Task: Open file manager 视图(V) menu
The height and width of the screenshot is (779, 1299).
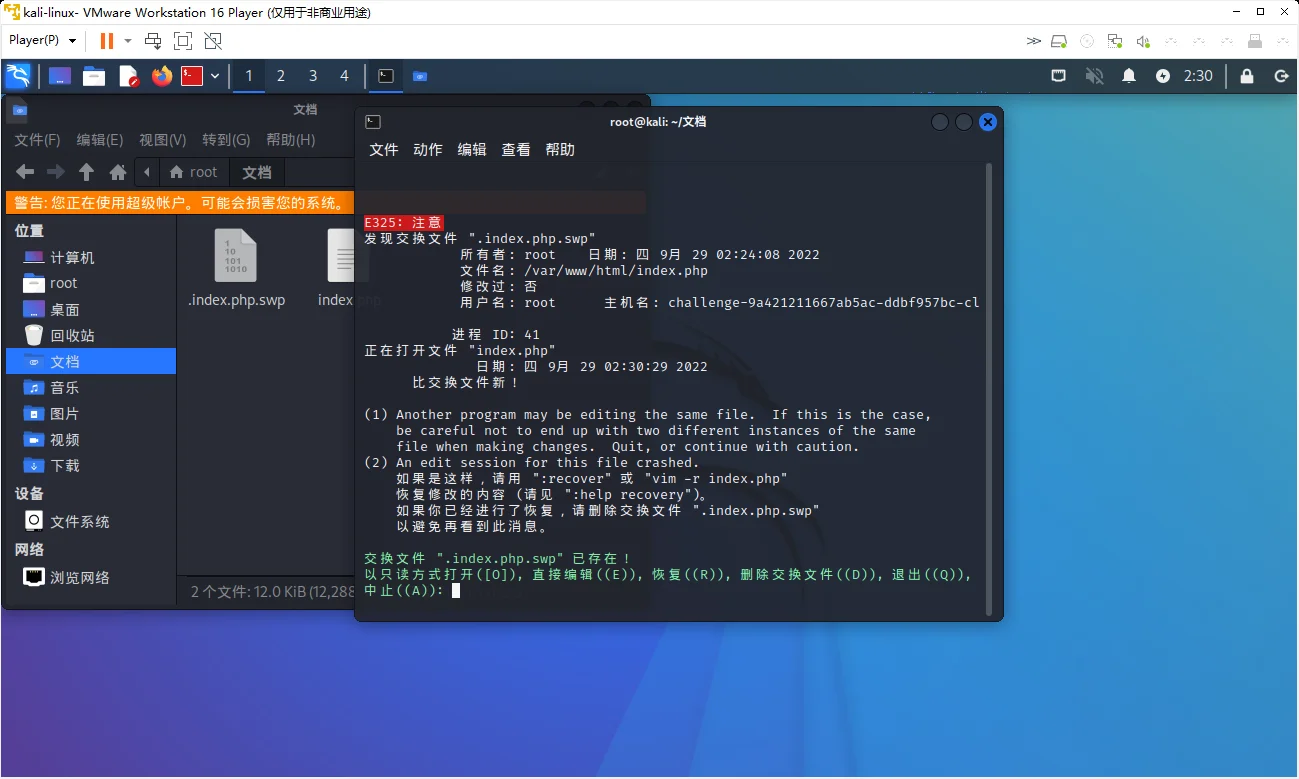Action: click(x=162, y=140)
